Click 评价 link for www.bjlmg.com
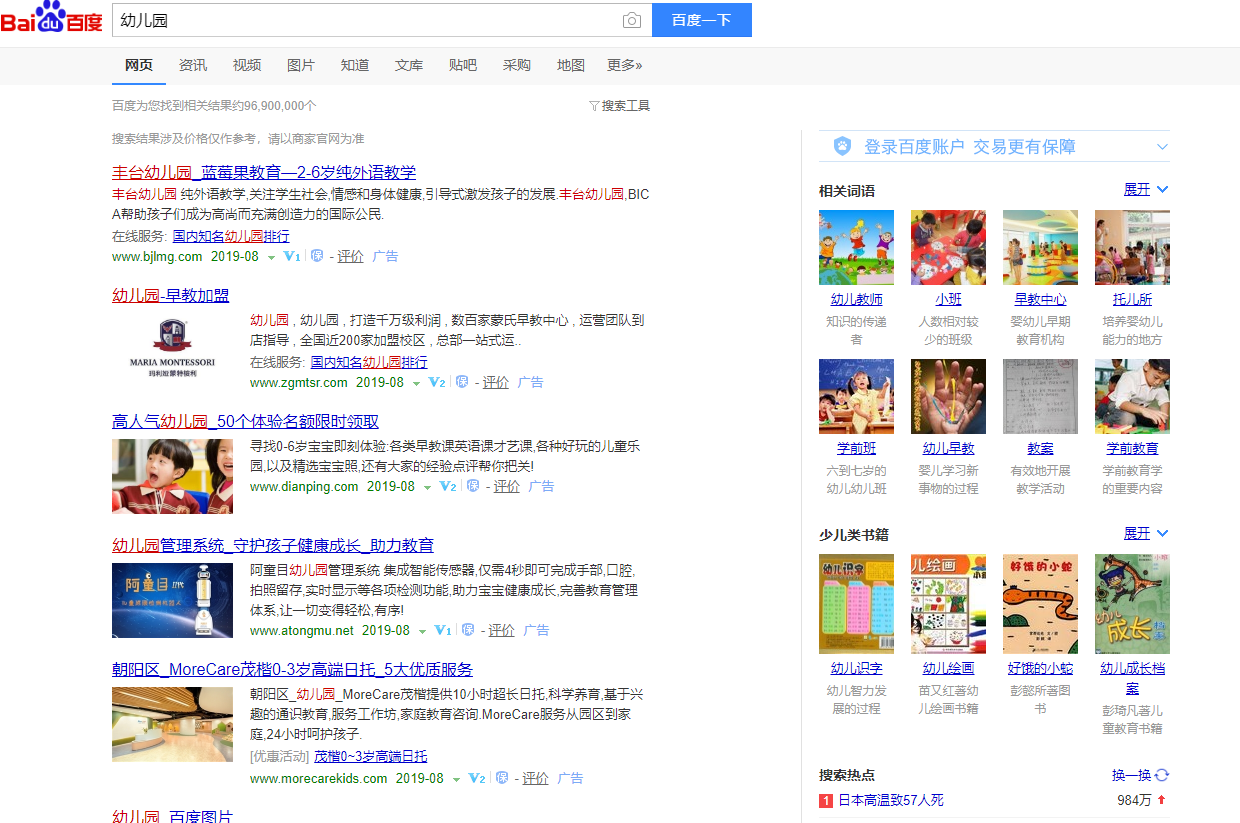 pos(350,256)
